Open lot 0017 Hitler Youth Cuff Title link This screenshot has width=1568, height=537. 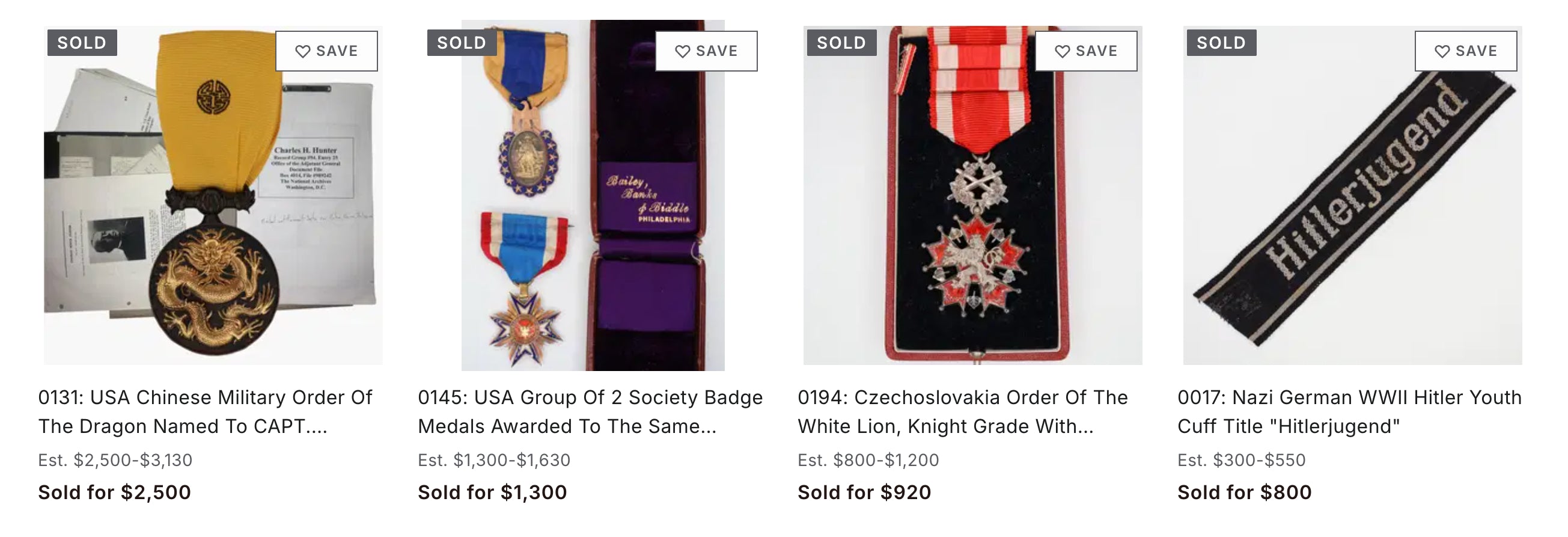tap(1349, 411)
